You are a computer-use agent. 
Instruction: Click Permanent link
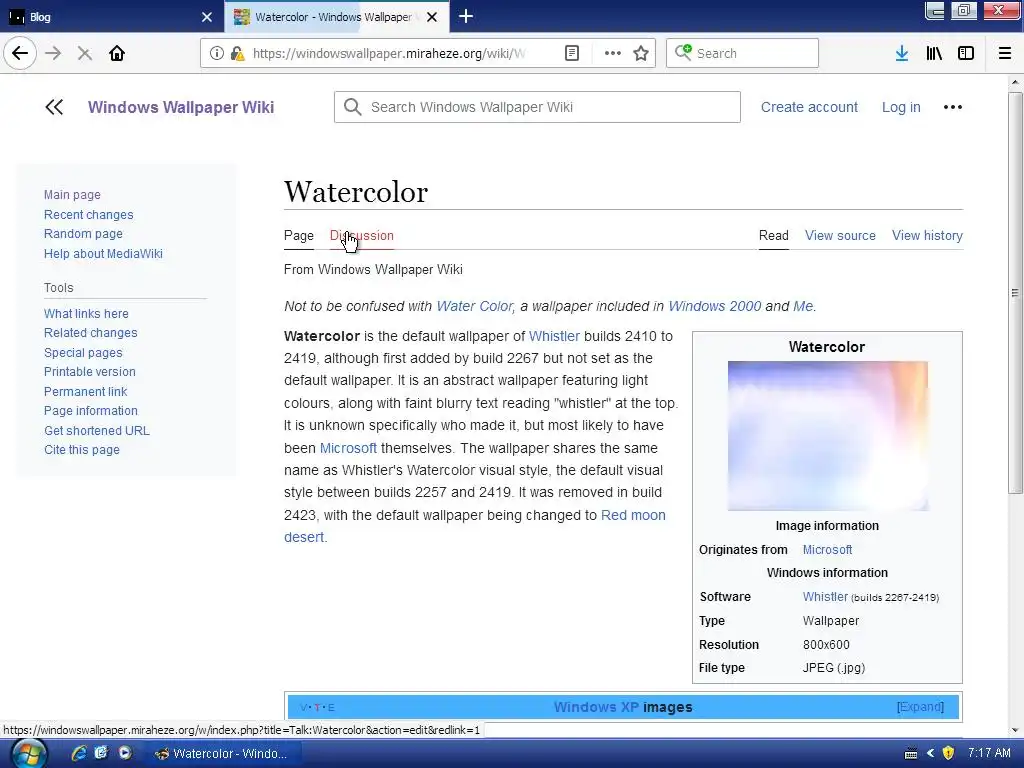click(x=86, y=391)
